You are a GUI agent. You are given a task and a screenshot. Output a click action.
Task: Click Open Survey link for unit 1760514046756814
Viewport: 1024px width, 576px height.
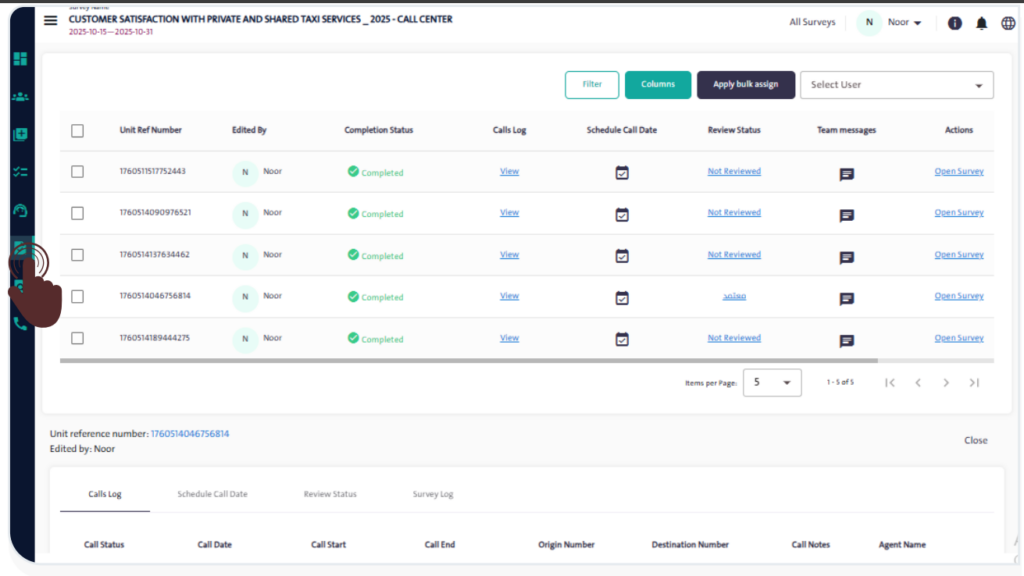[958, 296]
